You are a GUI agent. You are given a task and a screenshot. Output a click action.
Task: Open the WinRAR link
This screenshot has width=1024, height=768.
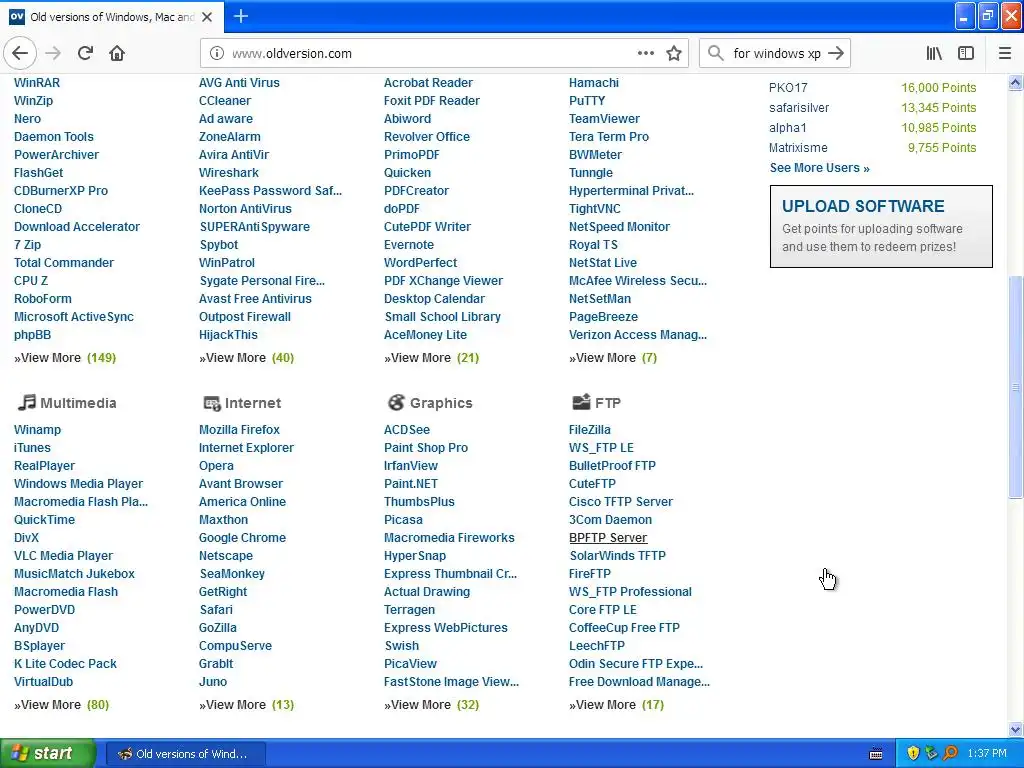point(37,83)
